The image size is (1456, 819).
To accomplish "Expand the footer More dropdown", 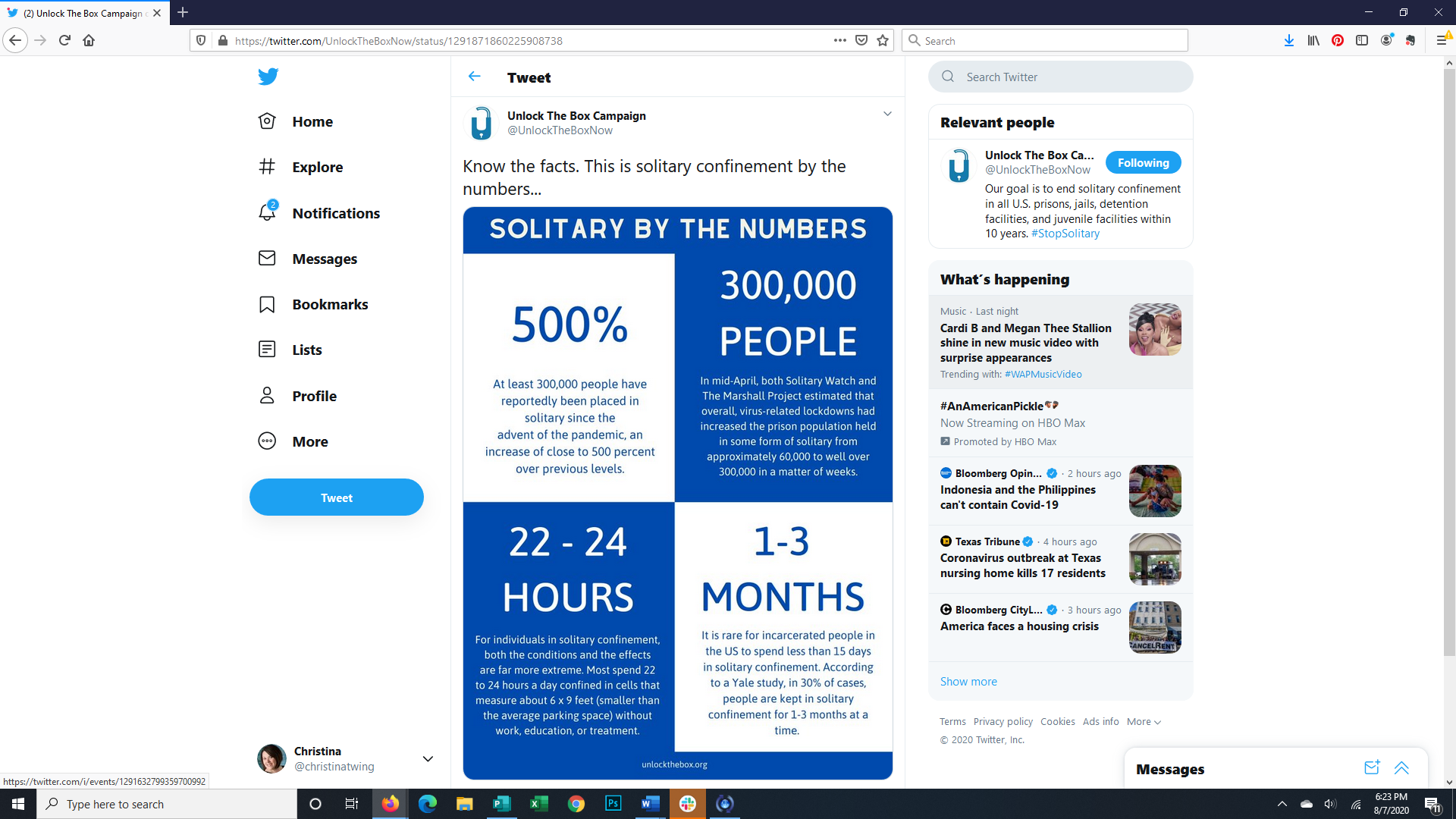I will (1144, 722).
